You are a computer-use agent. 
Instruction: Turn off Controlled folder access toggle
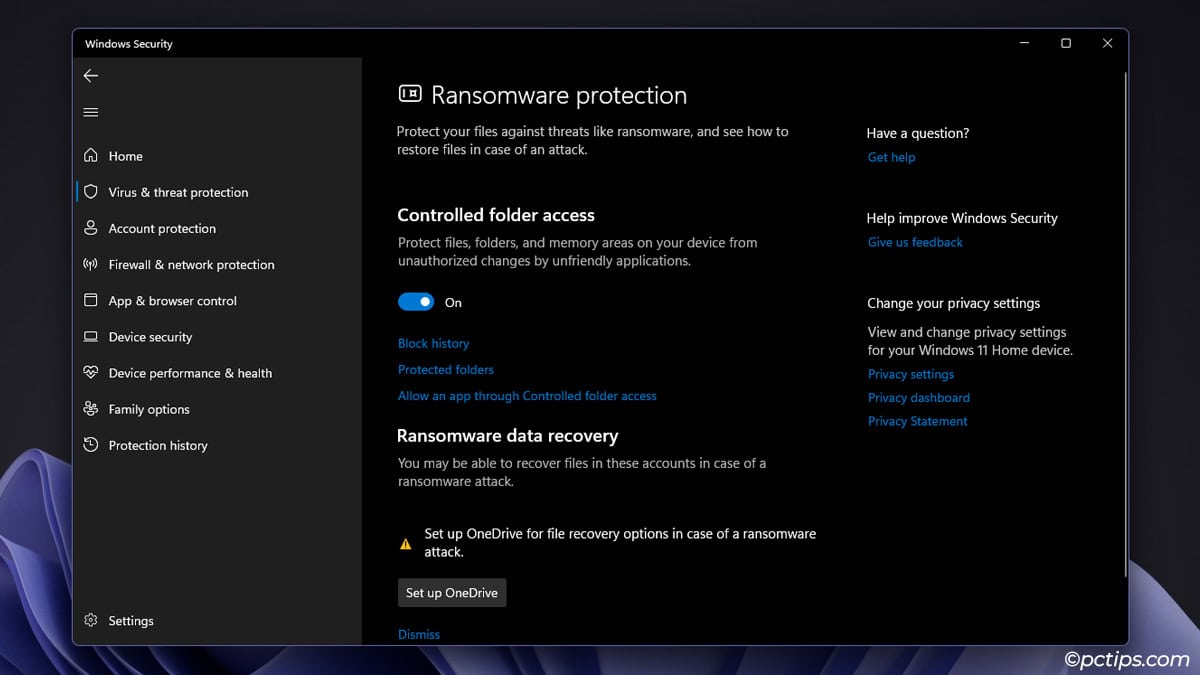(416, 302)
